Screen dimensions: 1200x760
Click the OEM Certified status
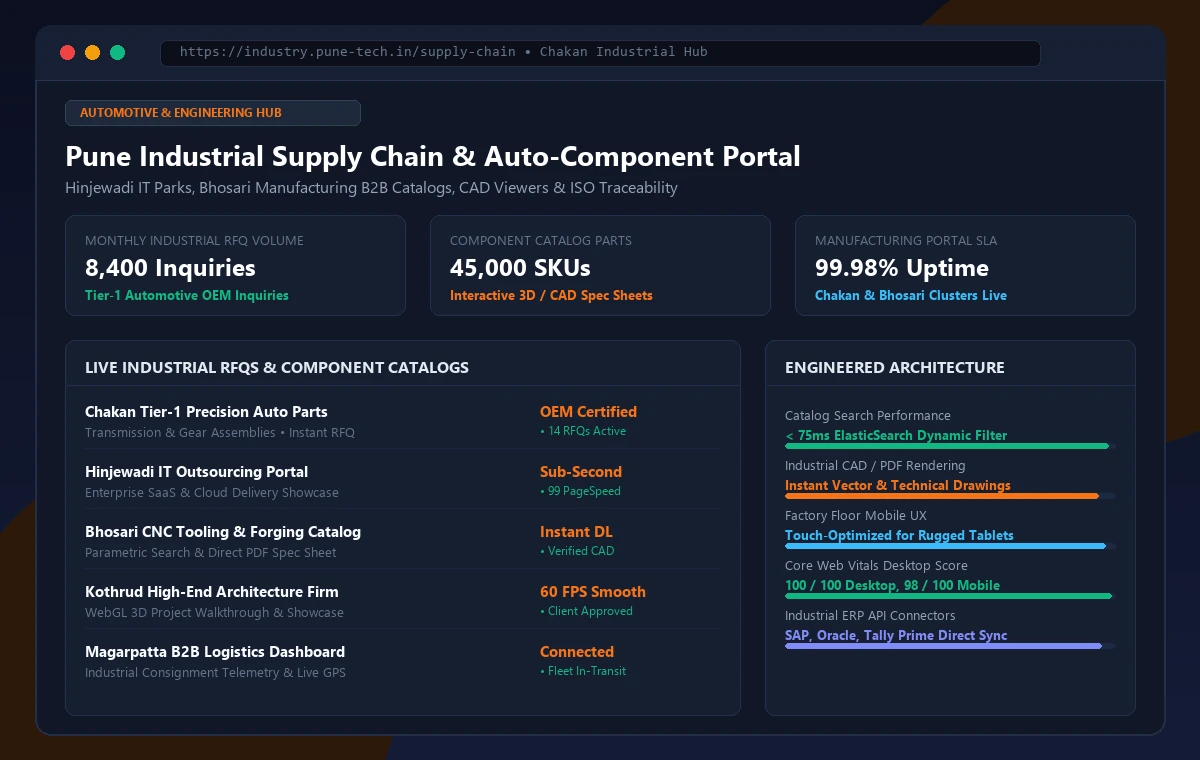tap(588, 412)
